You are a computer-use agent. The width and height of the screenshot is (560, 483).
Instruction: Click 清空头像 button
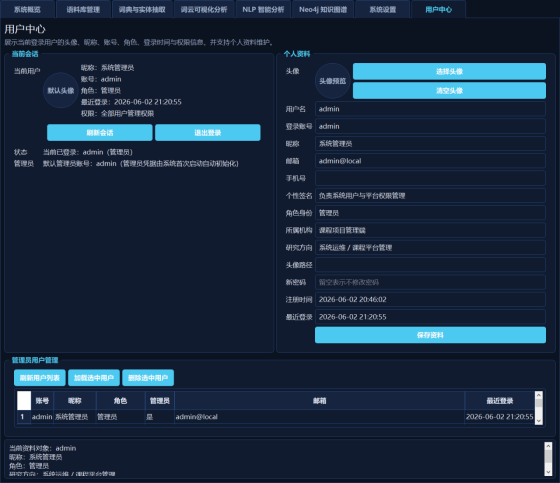pos(449,91)
